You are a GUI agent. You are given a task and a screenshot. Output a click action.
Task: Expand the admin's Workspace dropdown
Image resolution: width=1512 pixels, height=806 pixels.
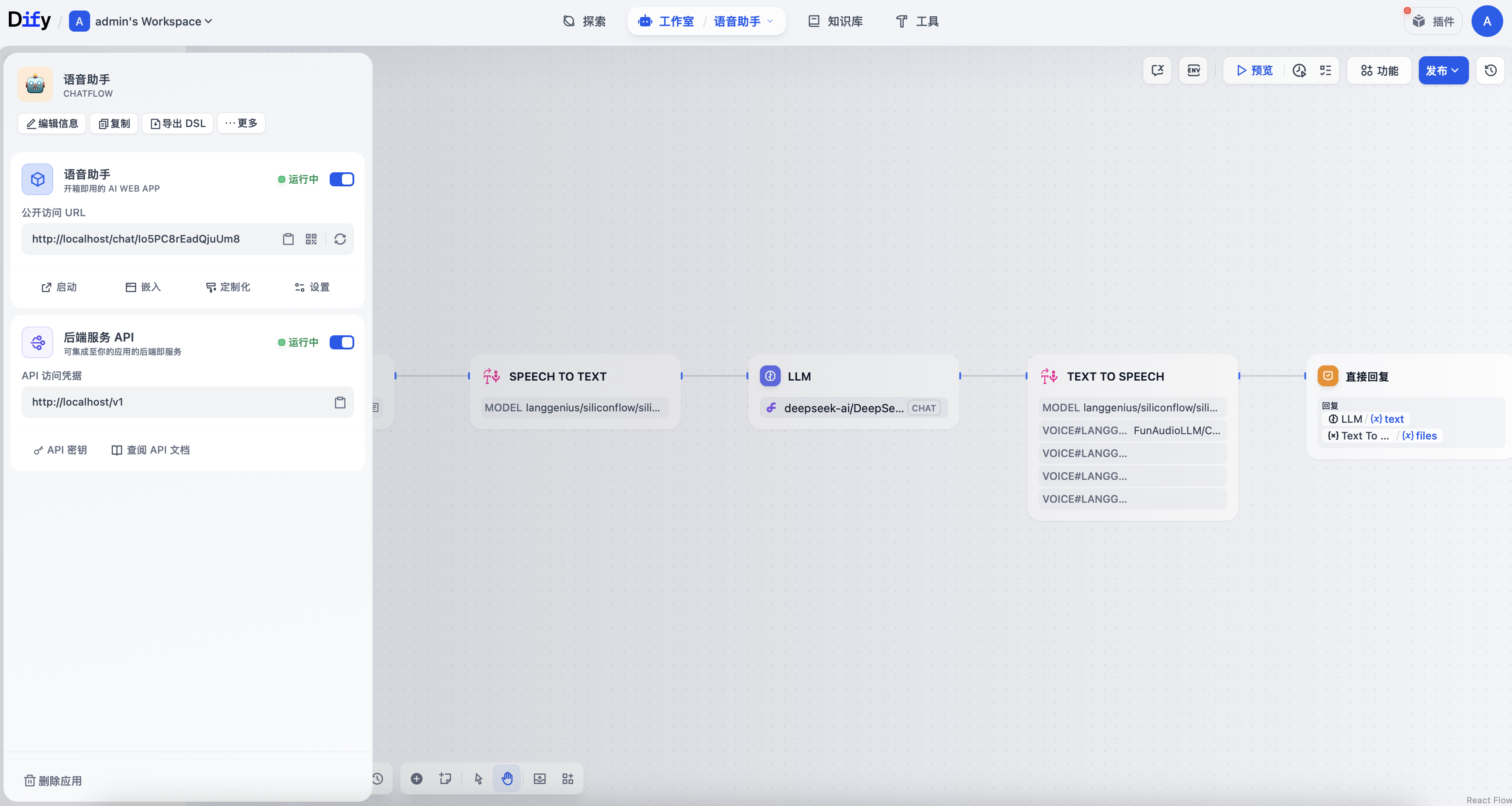pyautogui.click(x=153, y=21)
